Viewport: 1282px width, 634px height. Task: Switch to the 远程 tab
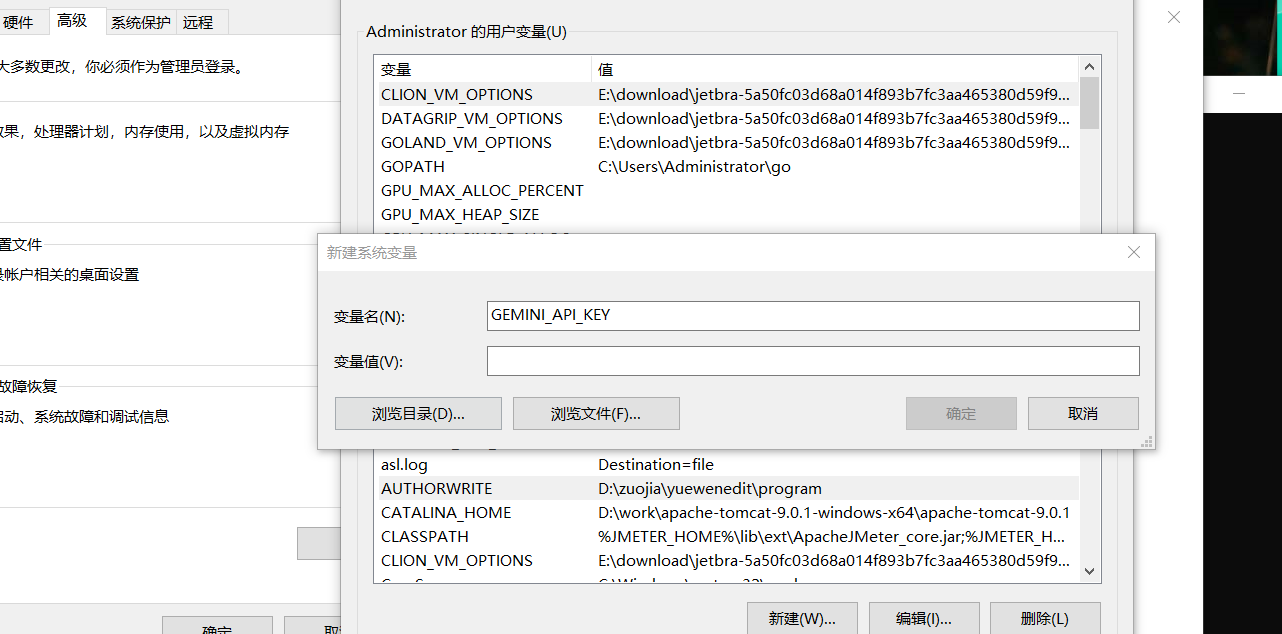click(x=197, y=22)
